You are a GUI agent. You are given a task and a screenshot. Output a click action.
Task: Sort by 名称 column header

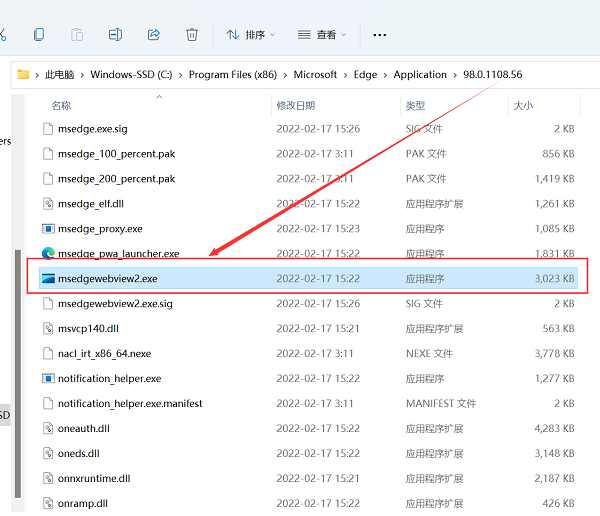(x=62, y=105)
